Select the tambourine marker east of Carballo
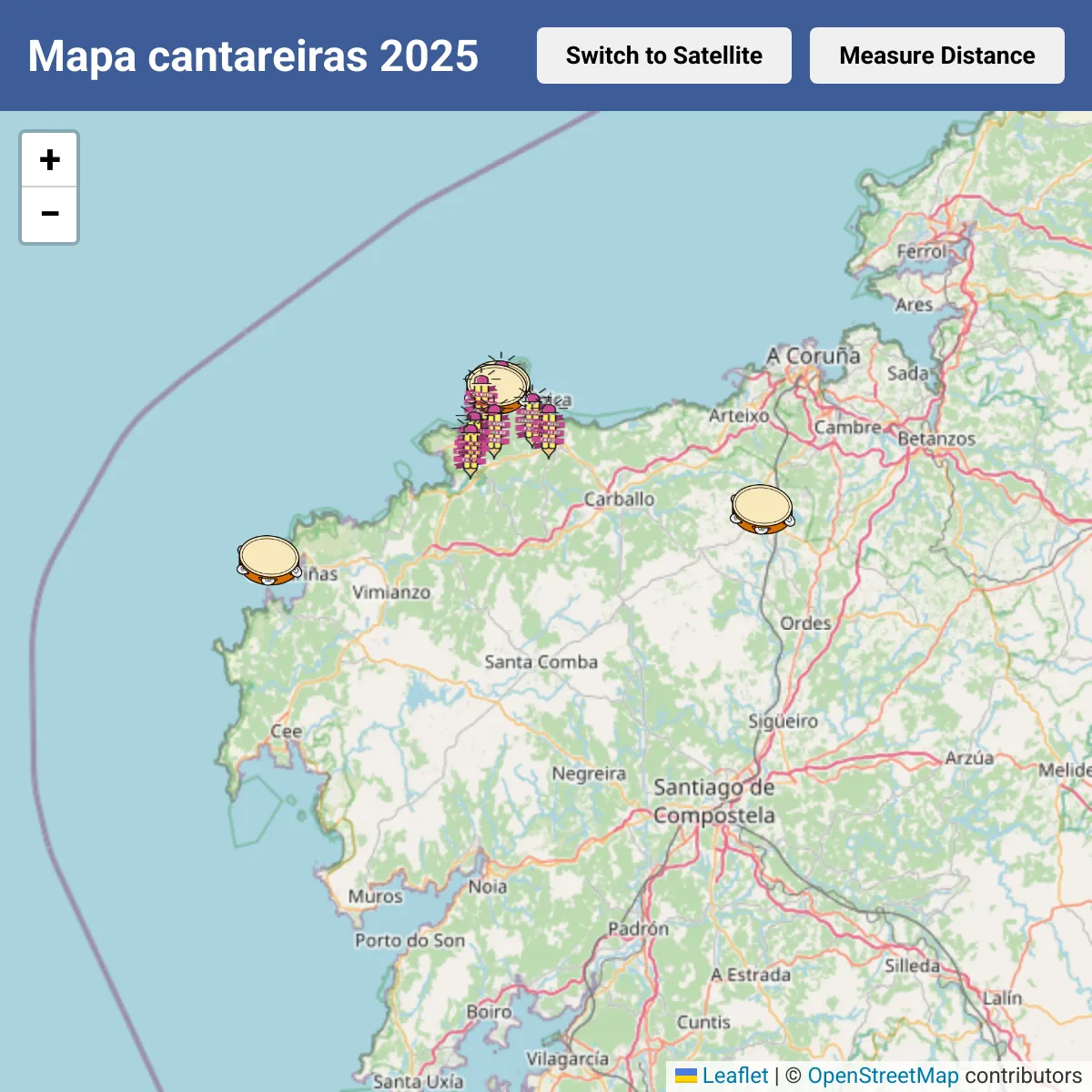Viewport: 1092px width, 1092px height. [x=763, y=510]
